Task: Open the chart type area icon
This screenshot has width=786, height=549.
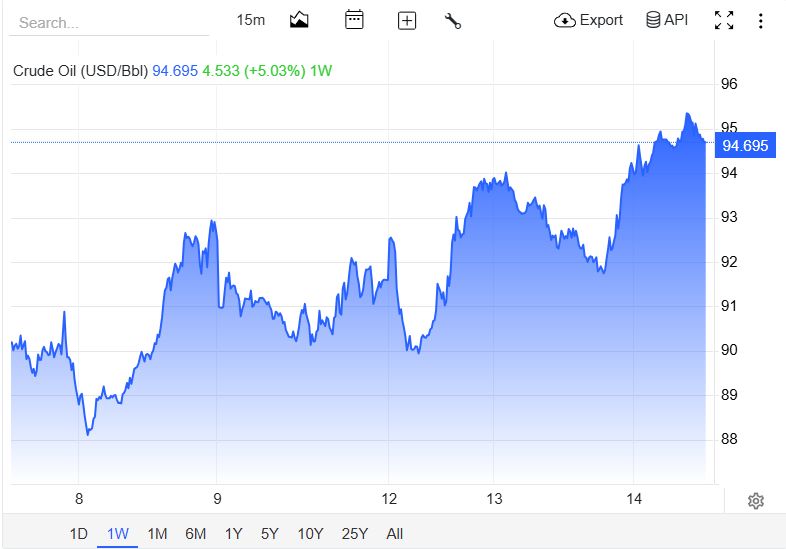Action: pyautogui.click(x=299, y=20)
